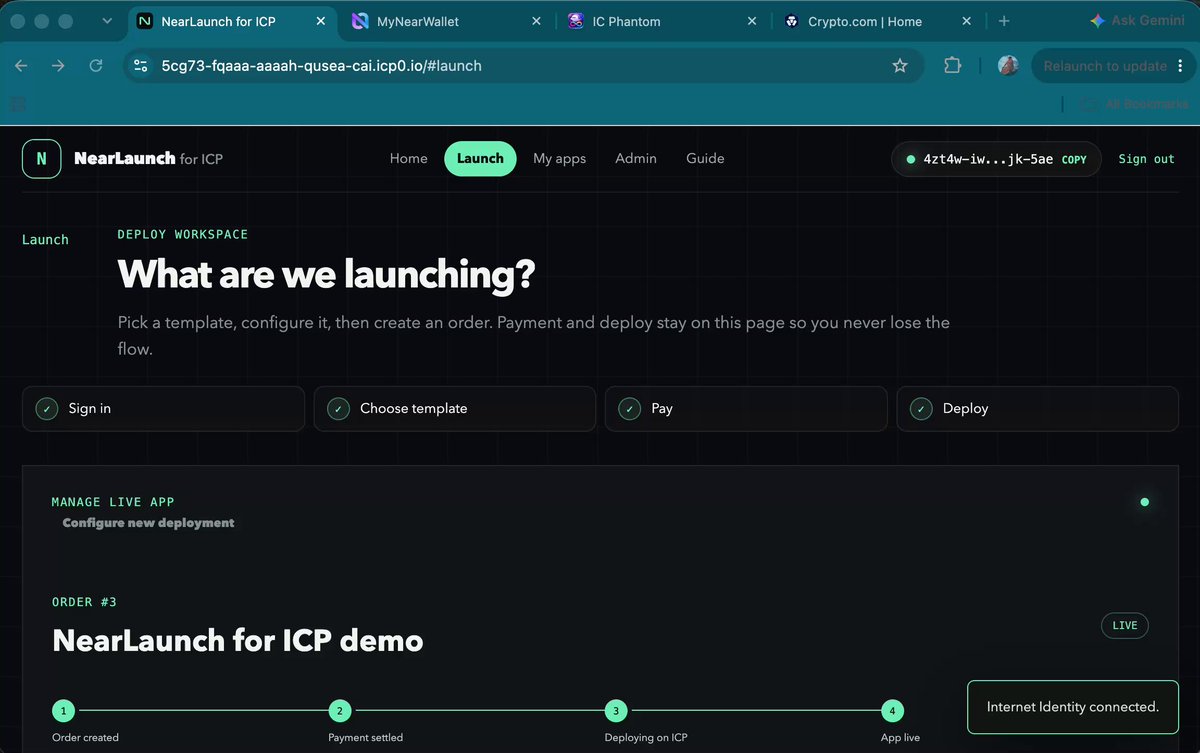
Task: Open My apps in the navigation
Action: pos(559,159)
